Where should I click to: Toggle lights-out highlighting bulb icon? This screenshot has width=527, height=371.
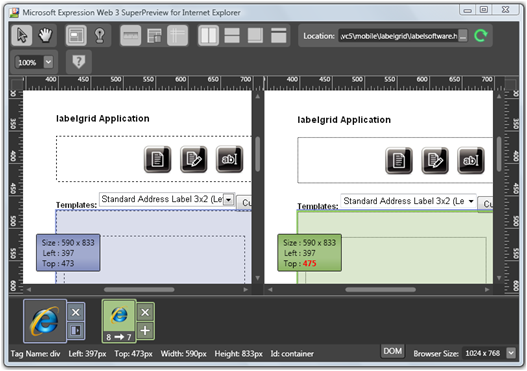[x=99, y=35]
